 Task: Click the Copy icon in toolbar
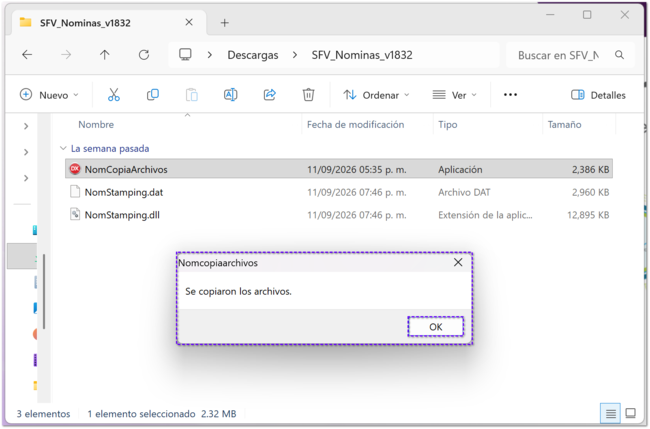(153, 95)
